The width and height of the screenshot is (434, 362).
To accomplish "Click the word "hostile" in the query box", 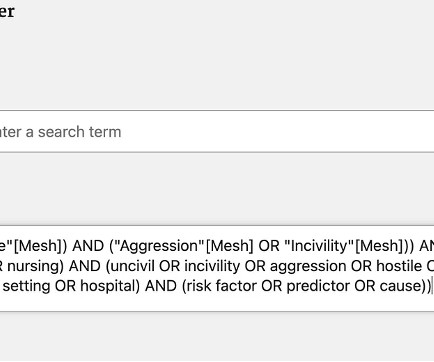I will [x=399, y=266].
